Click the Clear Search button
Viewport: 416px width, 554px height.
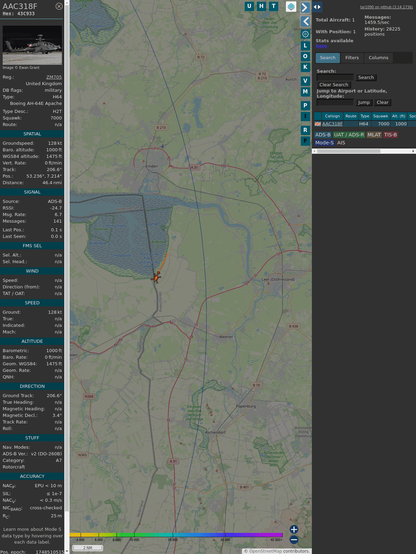click(x=334, y=85)
